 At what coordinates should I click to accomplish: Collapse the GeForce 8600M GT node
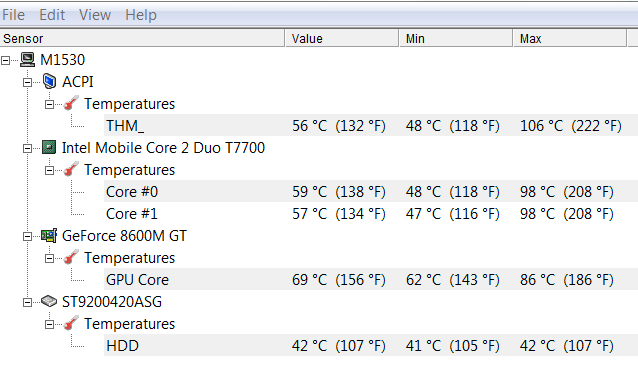[27, 236]
